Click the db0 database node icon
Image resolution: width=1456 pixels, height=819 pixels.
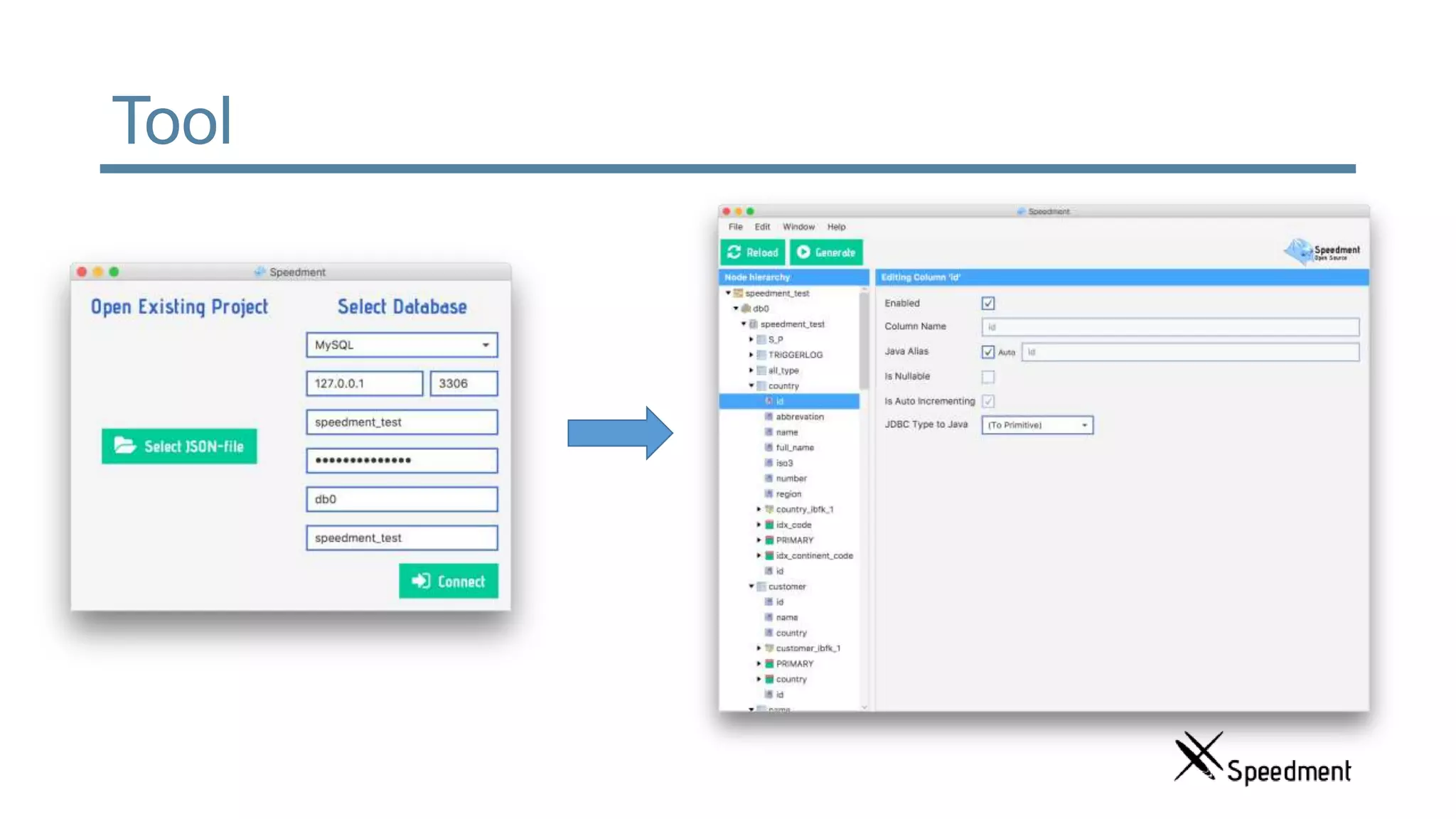(x=746, y=309)
